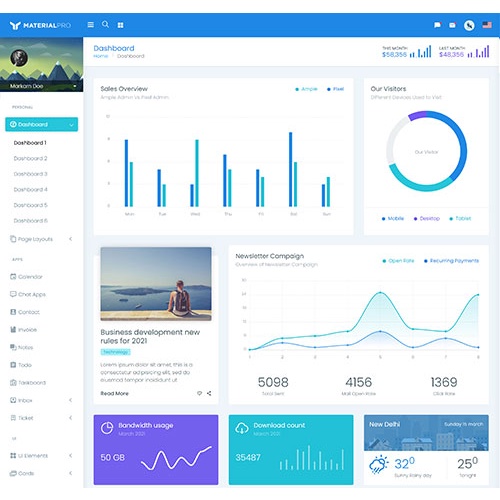Open the US flag language selector

[x=487, y=25]
